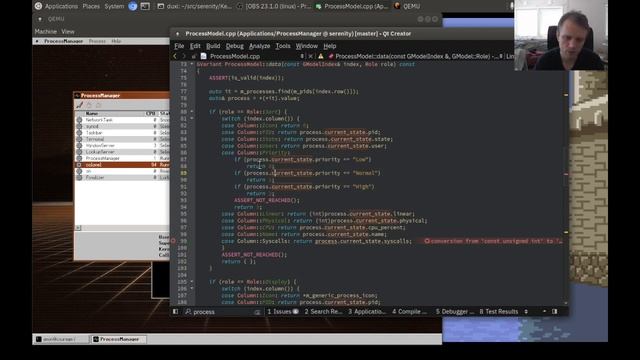The image size is (640, 360).
Task: Open the 1 Issues output pane
Action: coord(283,312)
